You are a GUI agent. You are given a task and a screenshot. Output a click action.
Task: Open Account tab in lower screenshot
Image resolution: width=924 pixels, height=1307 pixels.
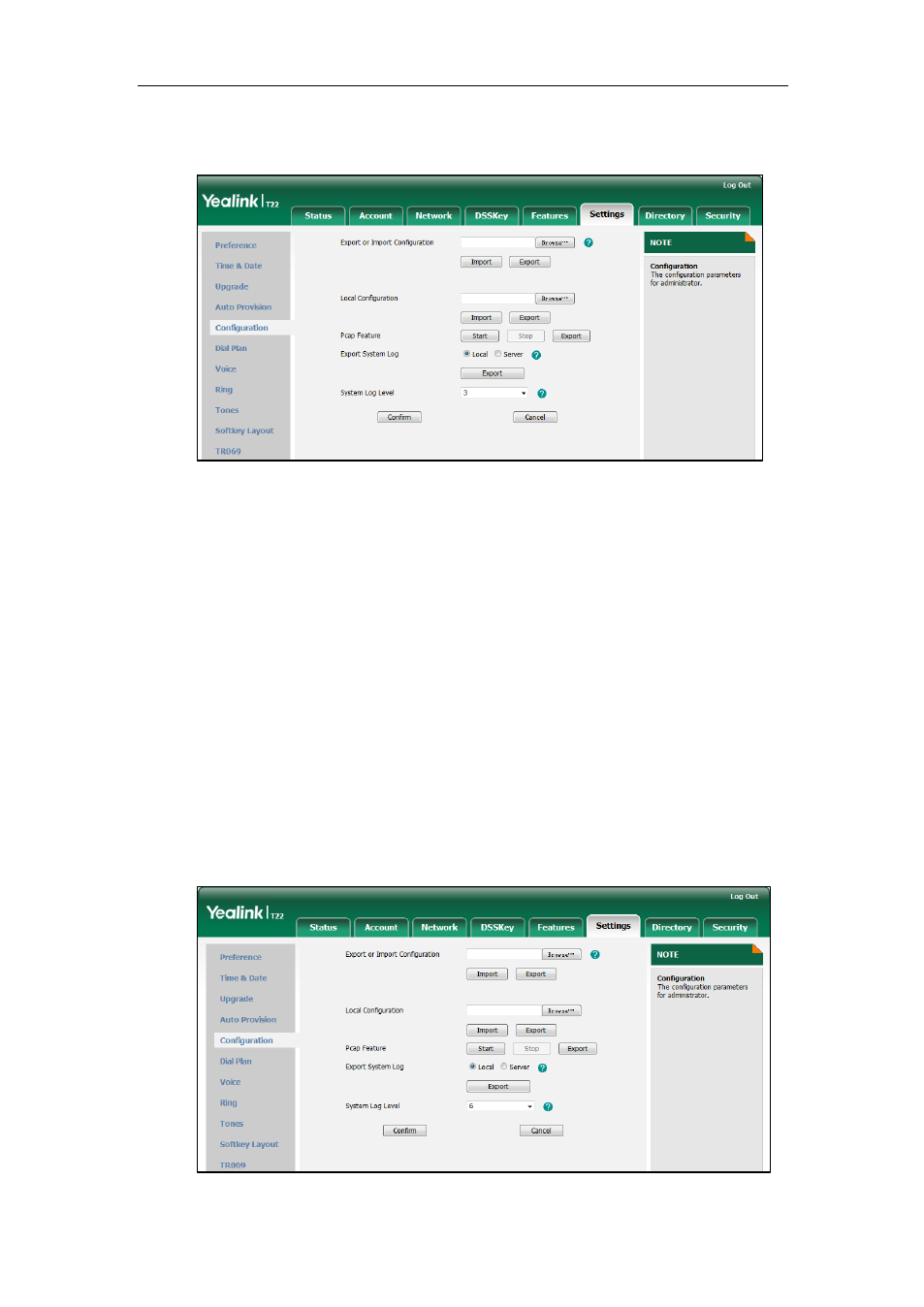(381, 928)
